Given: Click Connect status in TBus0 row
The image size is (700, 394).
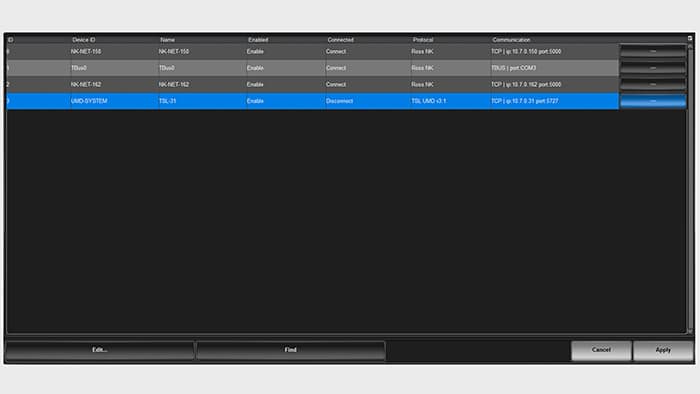Looking at the screenshot, I should (x=336, y=68).
